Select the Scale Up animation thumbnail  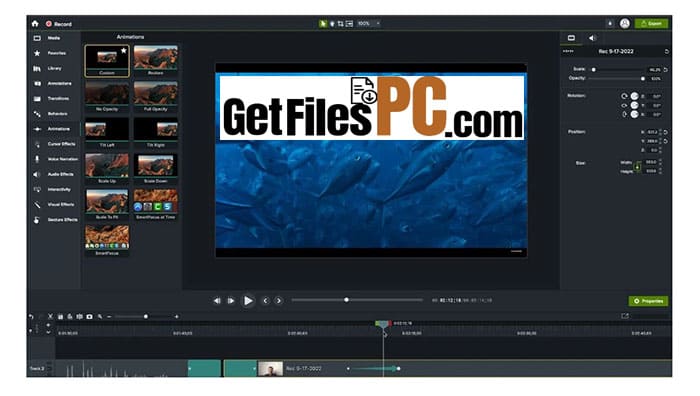point(107,168)
